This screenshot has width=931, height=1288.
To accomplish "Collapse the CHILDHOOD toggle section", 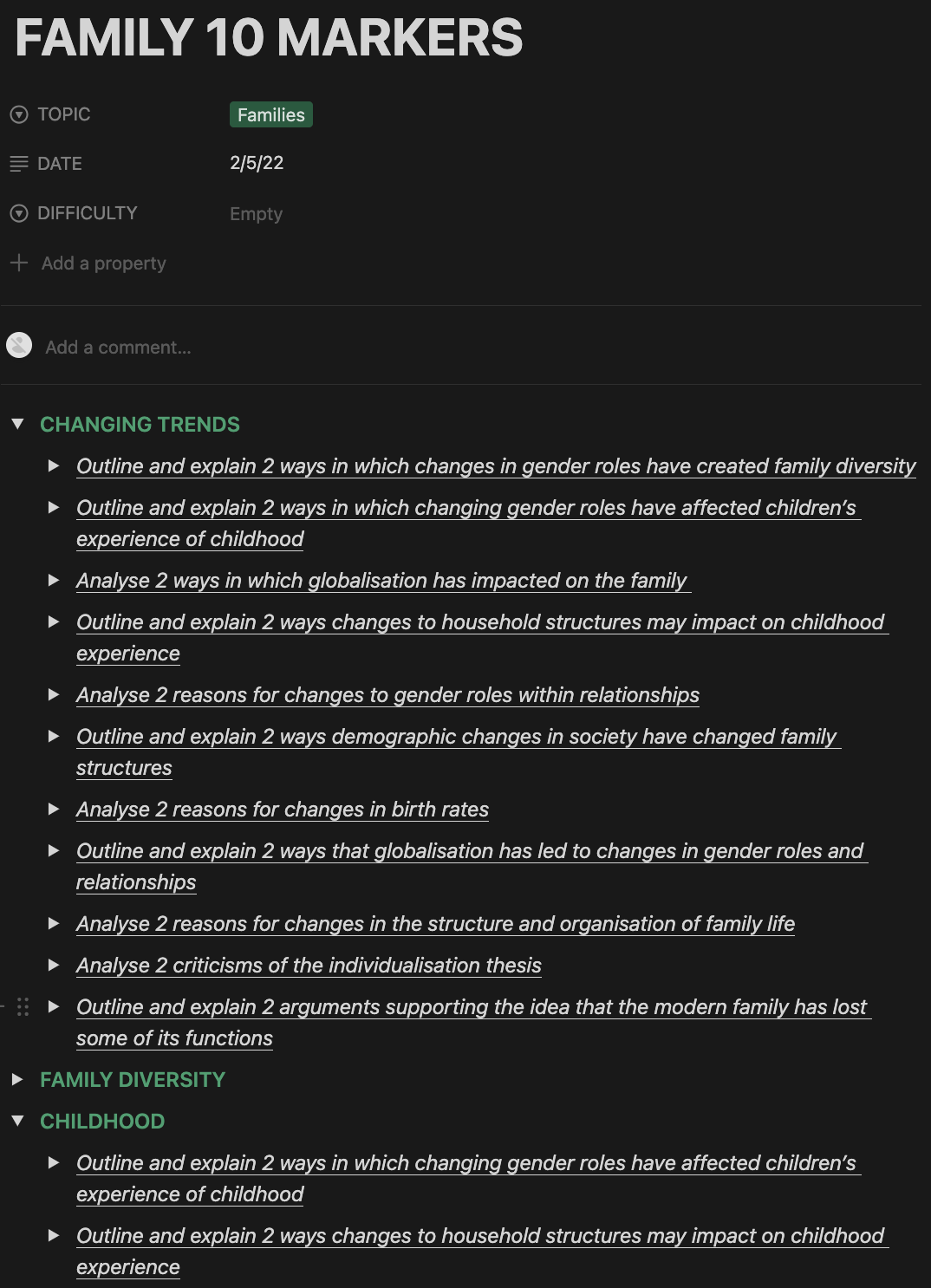I will tap(17, 1121).
